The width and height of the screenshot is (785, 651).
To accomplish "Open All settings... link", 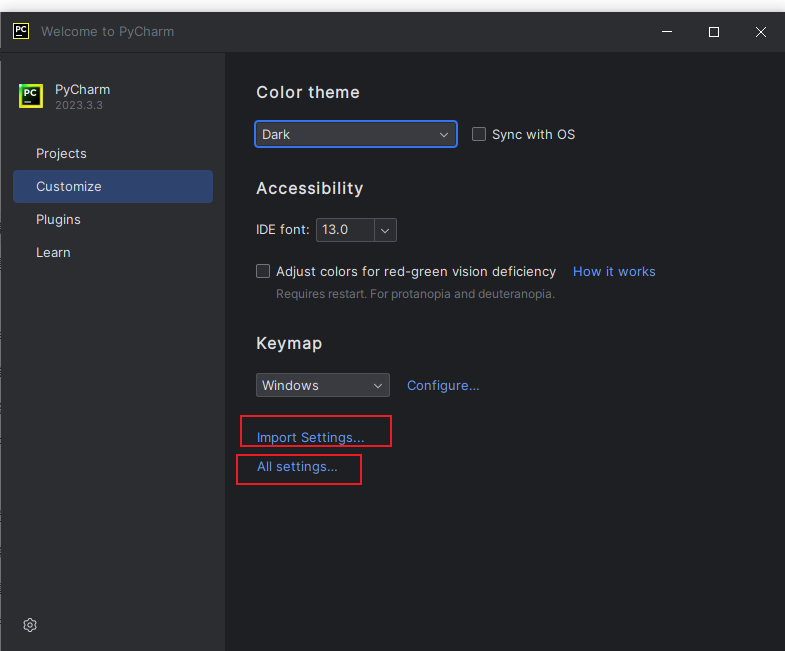I will (297, 467).
